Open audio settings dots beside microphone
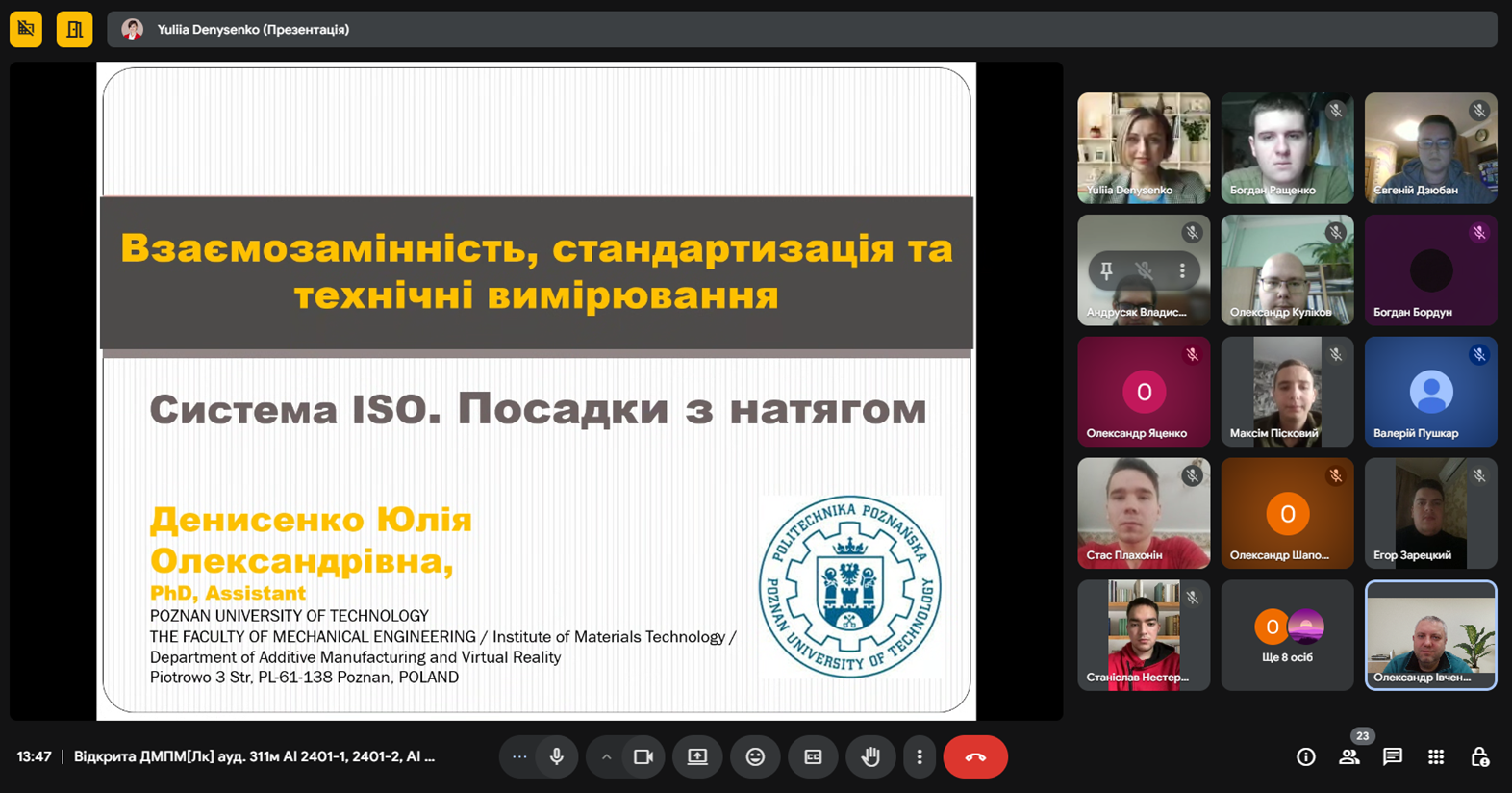Viewport: 1512px width, 793px height. 519,757
